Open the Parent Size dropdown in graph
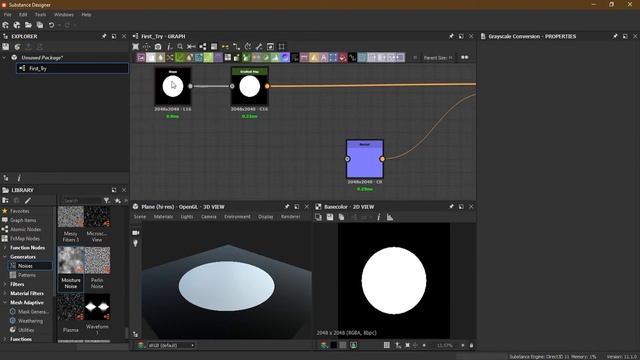 point(438,58)
